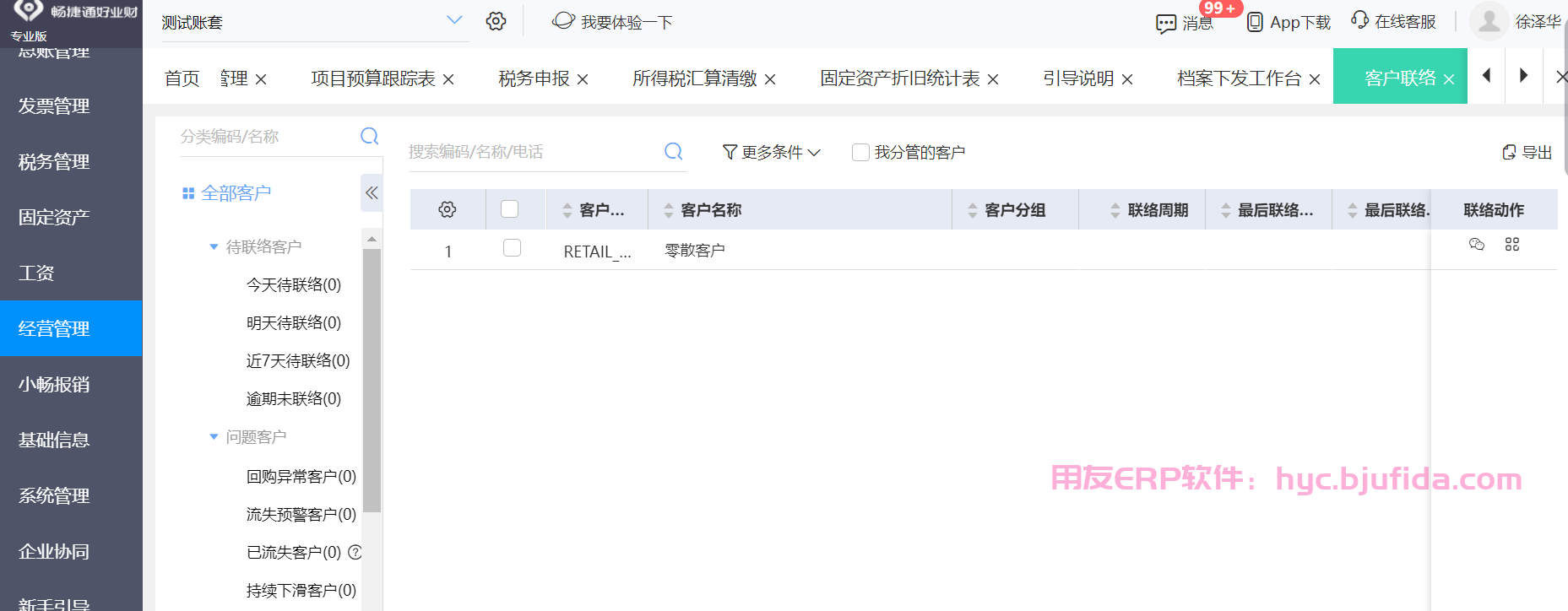Select 全部客户 category
This screenshot has width=1568, height=611.
coord(236,193)
